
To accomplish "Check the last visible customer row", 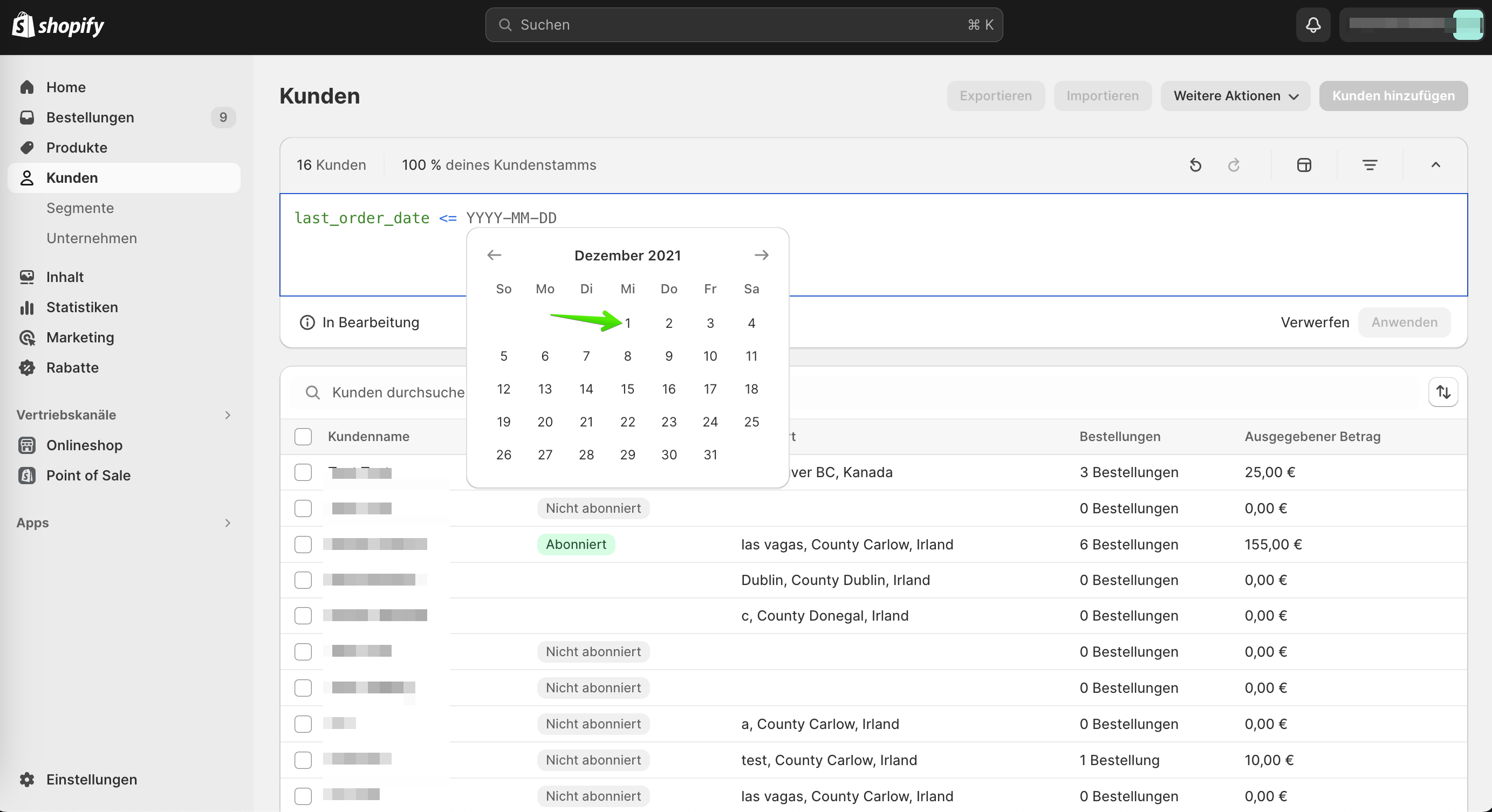I will [x=303, y=796].
